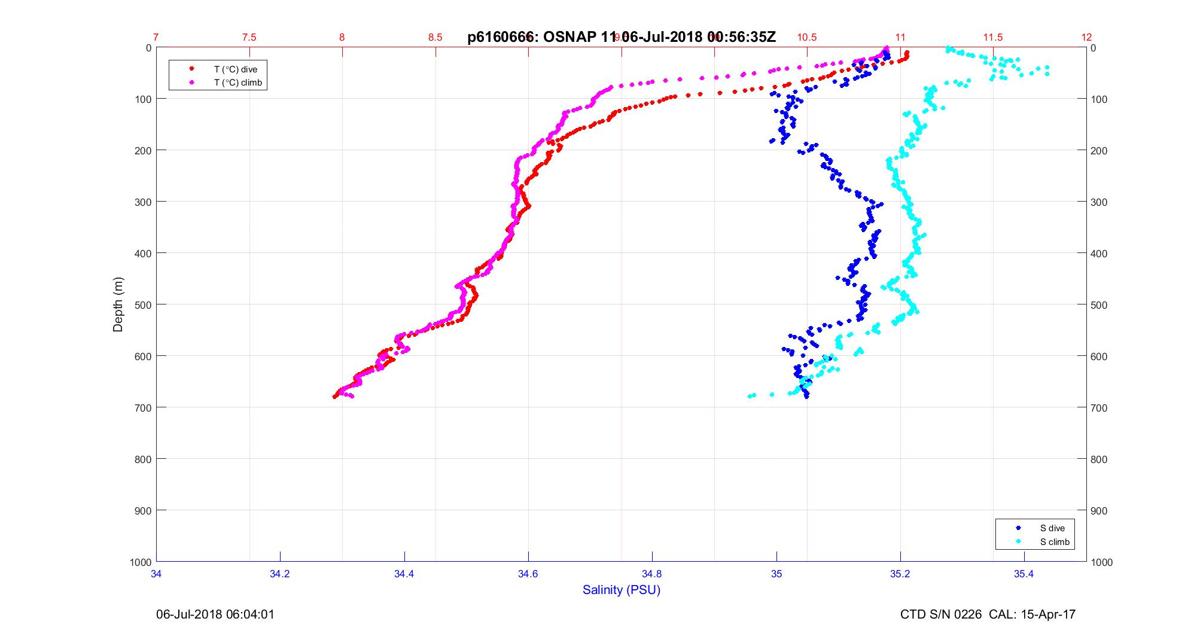Image resolution: width=1200 pixels, height=632 pixels.
Task: Click the 'Salinity (PSU)' axis label
Action: 621,591
